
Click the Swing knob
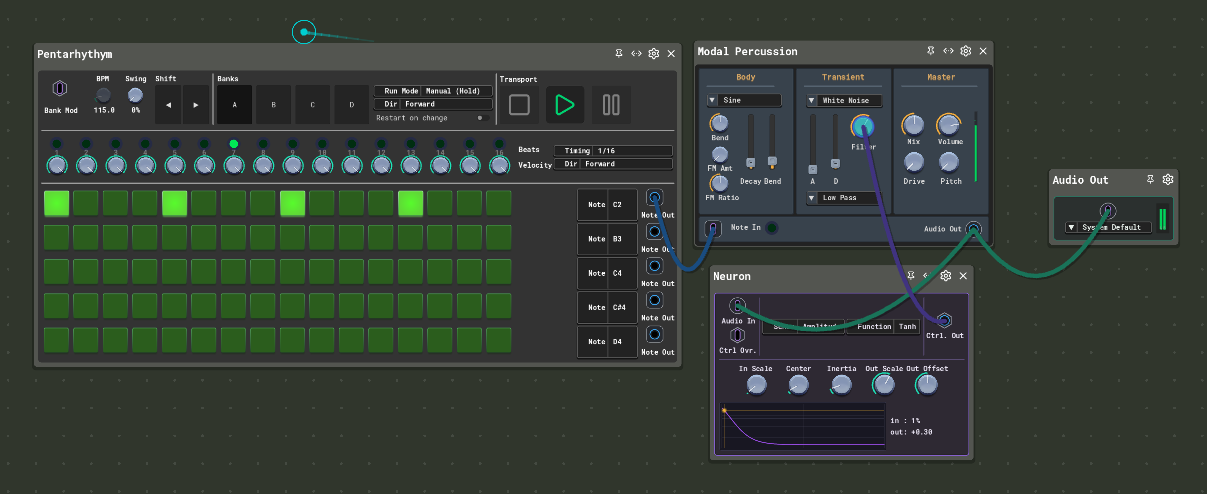point(135,95)
